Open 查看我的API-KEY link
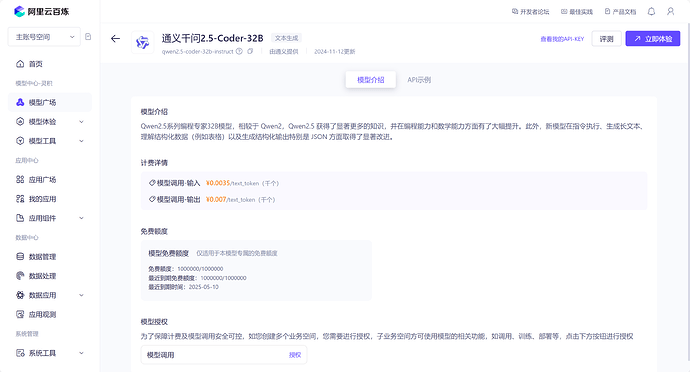 point(562,39)
